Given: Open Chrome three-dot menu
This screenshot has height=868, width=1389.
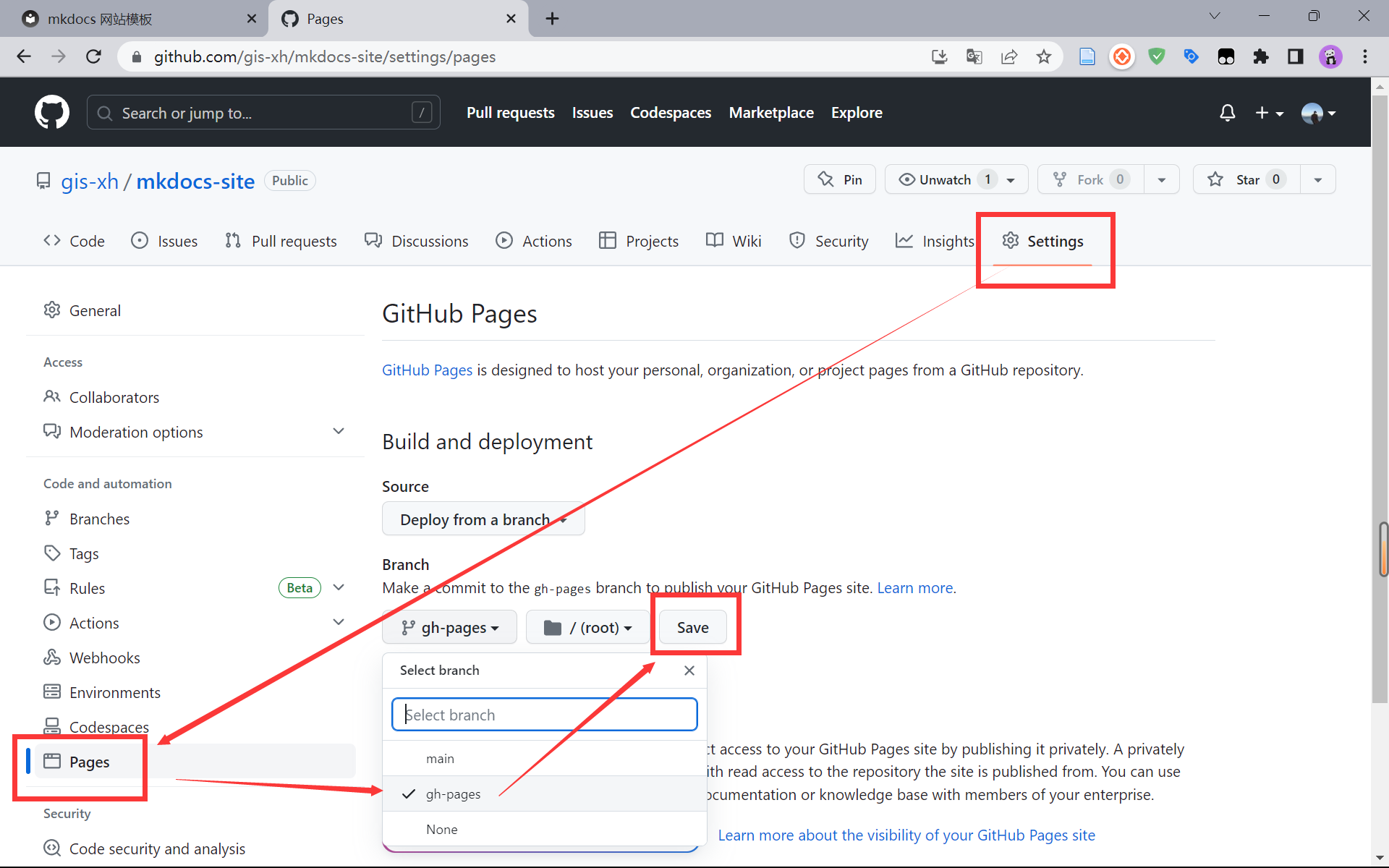Looking at the screenshot, I should coord(1365,56).
